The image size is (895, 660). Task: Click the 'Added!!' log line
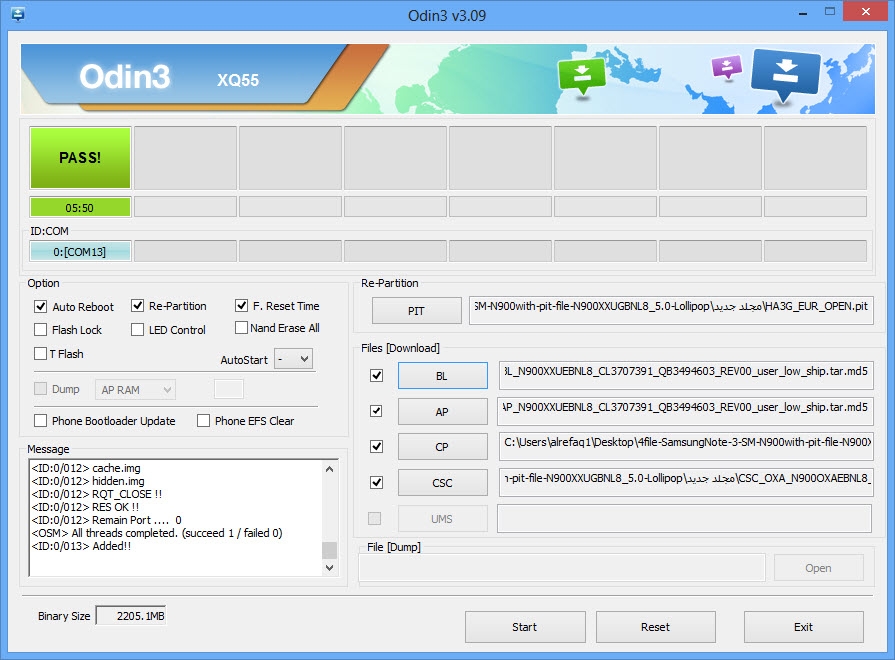coord(81,546)
